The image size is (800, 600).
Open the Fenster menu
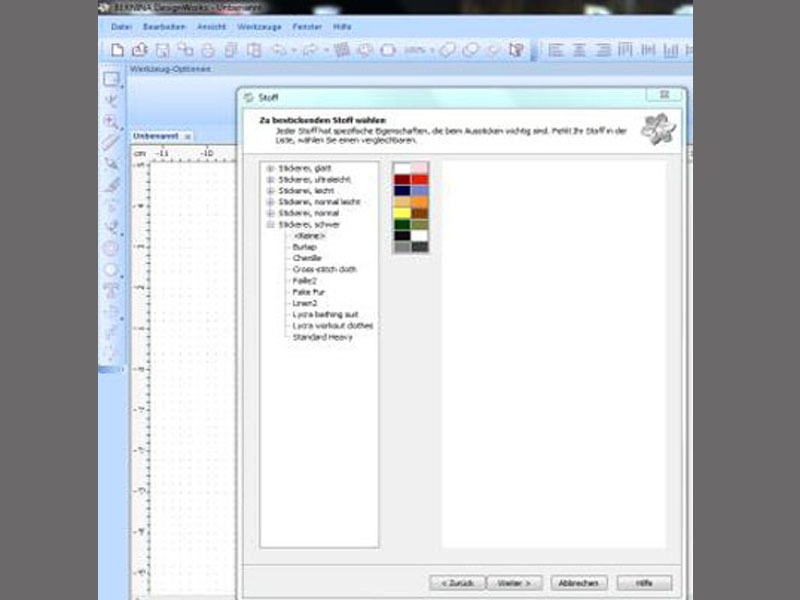click(x=307, y=27)
